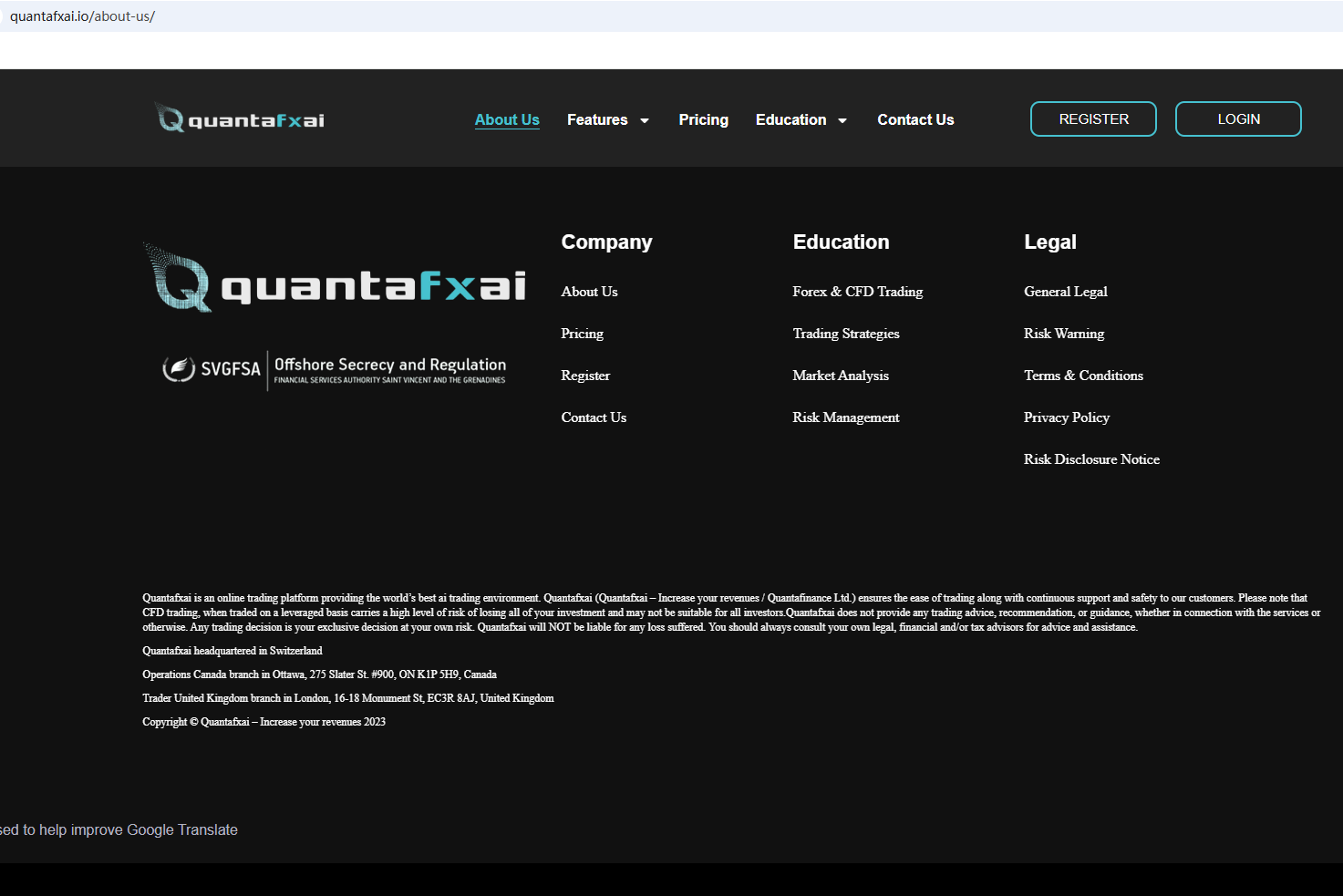Open the About Us footer link

pyautogui.click(x=589, y=292)
